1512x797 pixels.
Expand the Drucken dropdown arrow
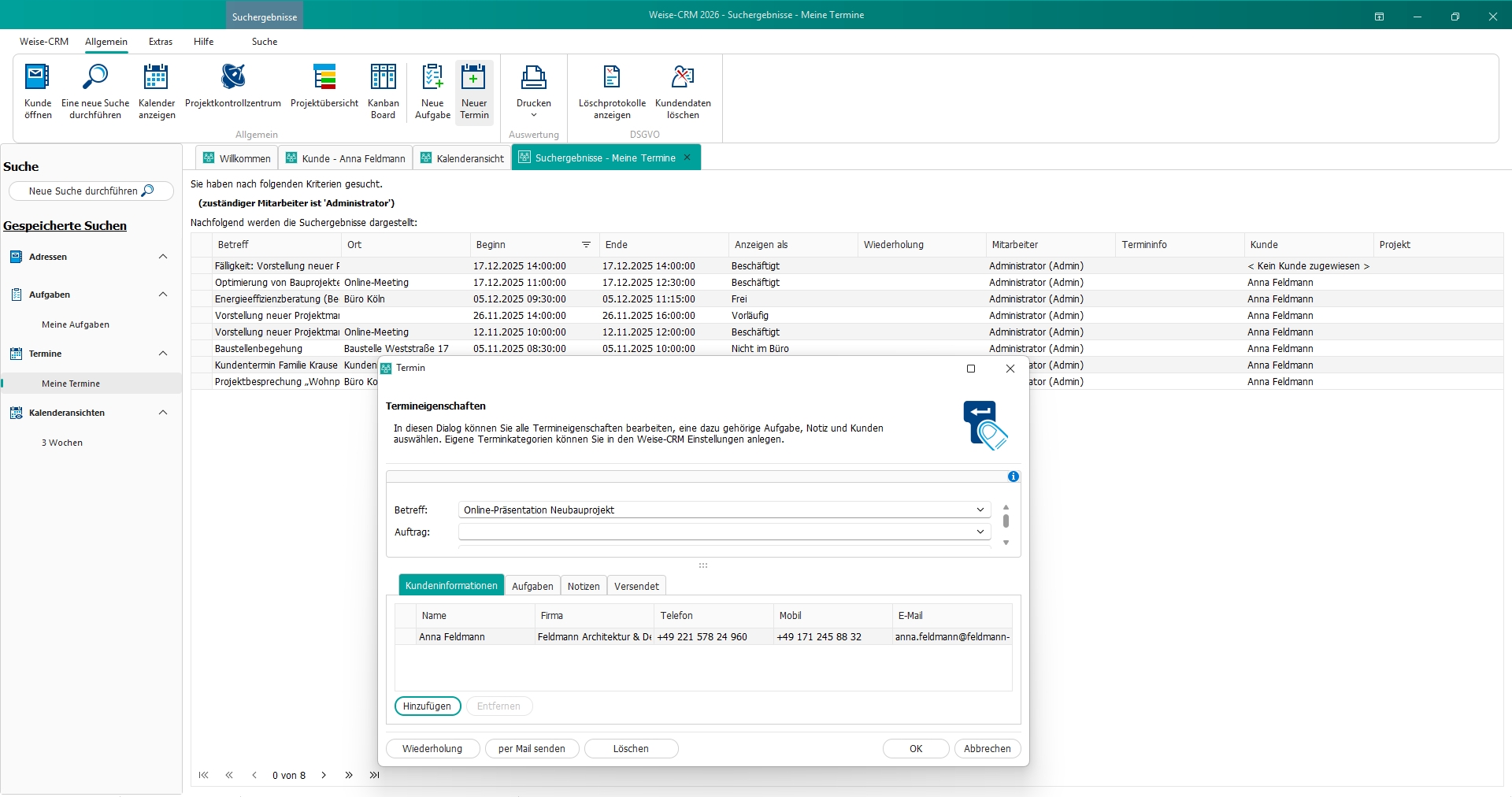(x=534, y=116)
